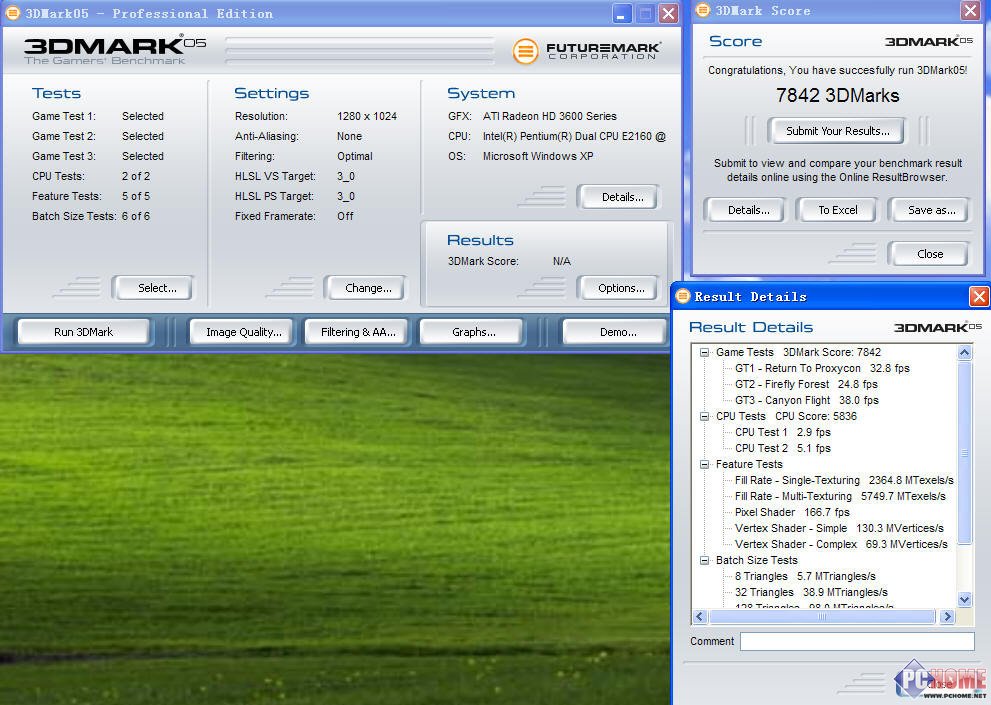Click Intel Pentium Dual CPU E2160 text
The image size is (991, 705).
[x=574, y=136]
